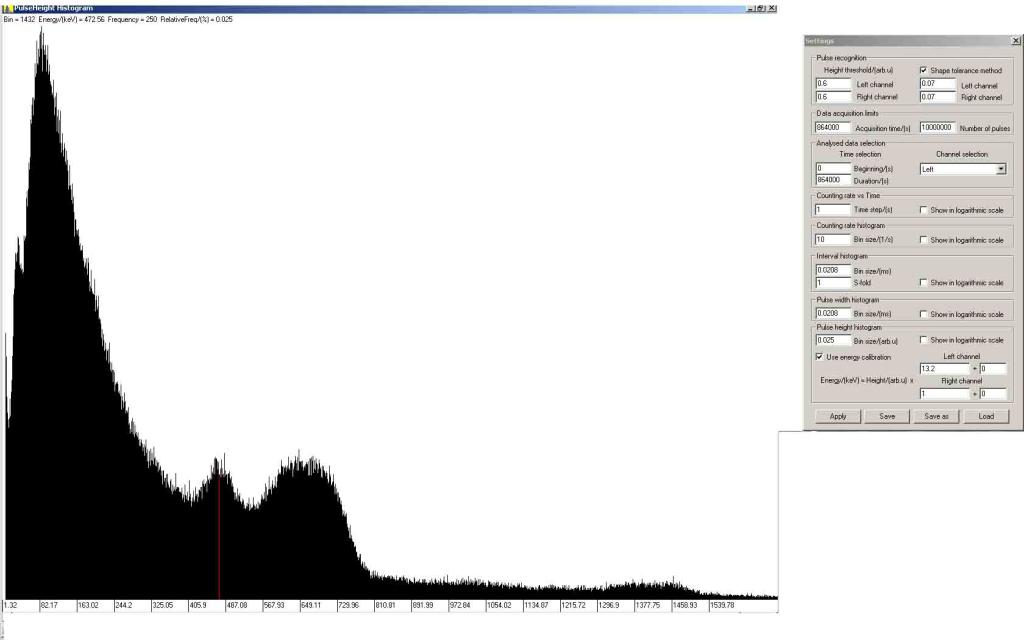This screenshot has width=1024, height=640.
Task: Disable Use energy calibration checkbox
Action: coord(821,356)
